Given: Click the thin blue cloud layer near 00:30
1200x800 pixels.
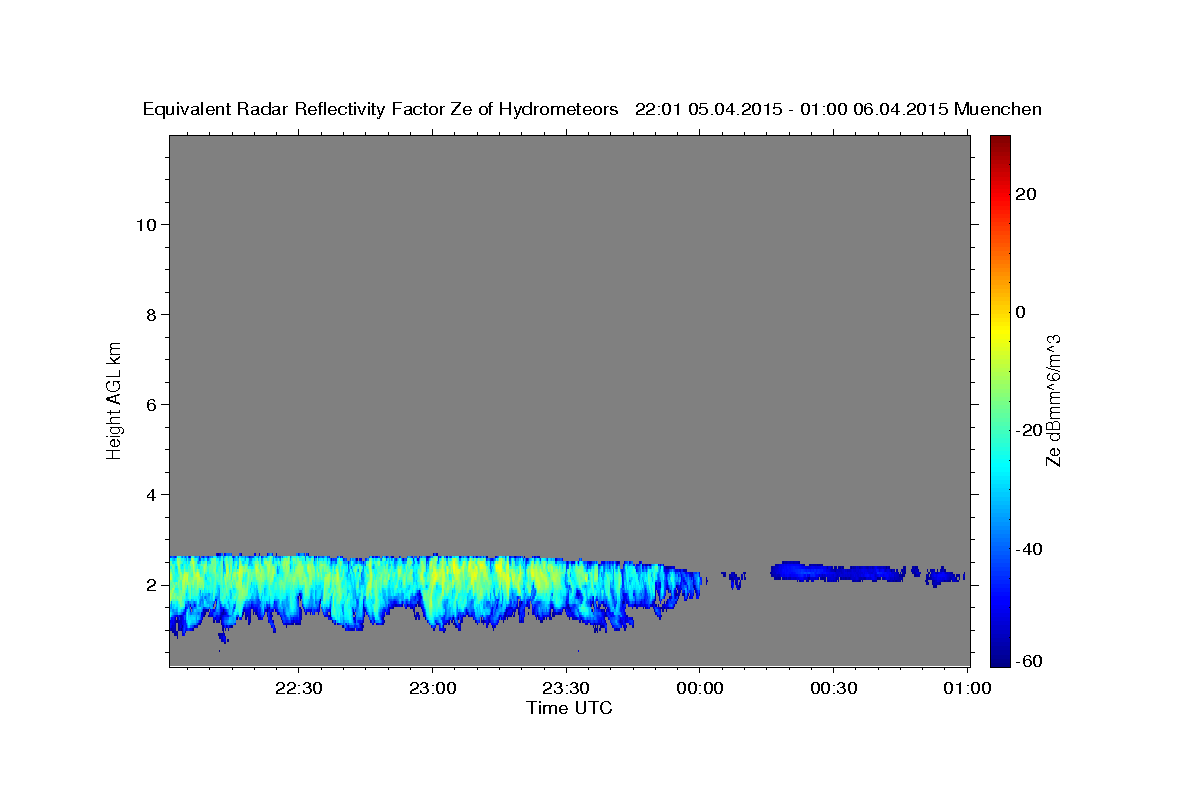Looking at the screenshot, I should click(838, 572).
